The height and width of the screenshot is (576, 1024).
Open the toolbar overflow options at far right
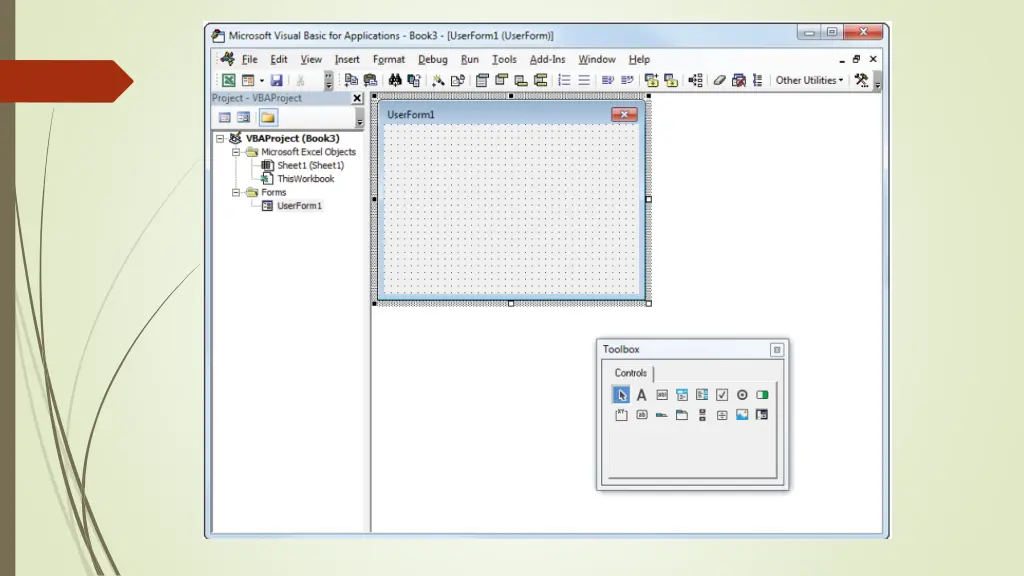point(878,81)
